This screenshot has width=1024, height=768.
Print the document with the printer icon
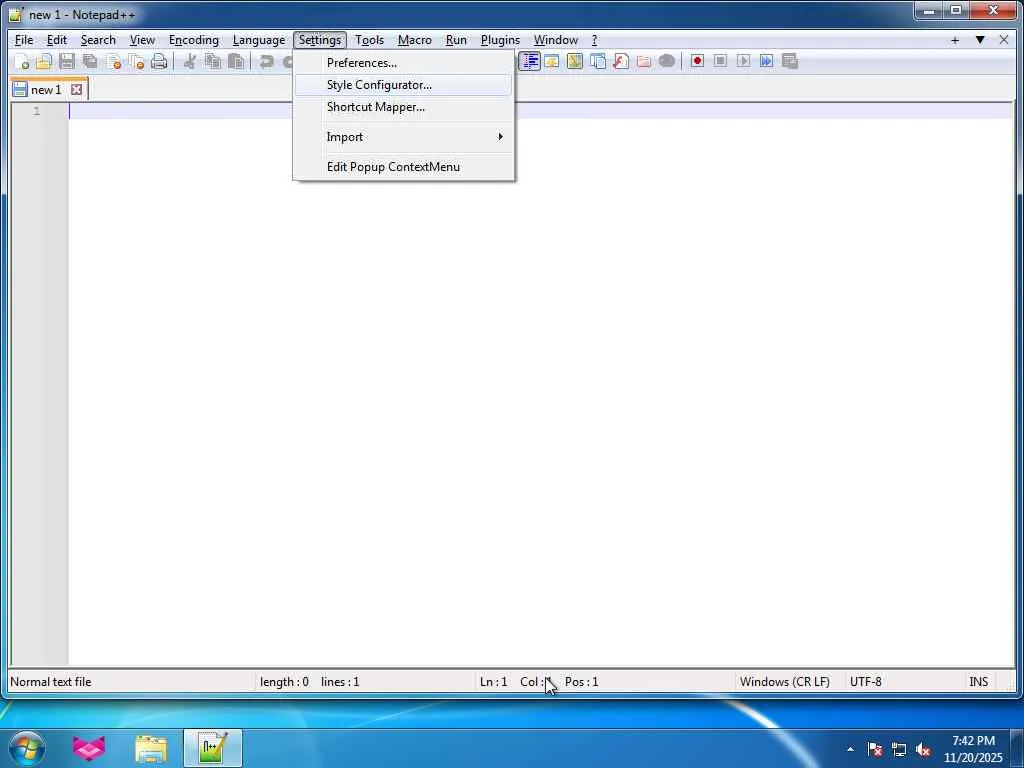pyautogui.click(x=159, y=61)
